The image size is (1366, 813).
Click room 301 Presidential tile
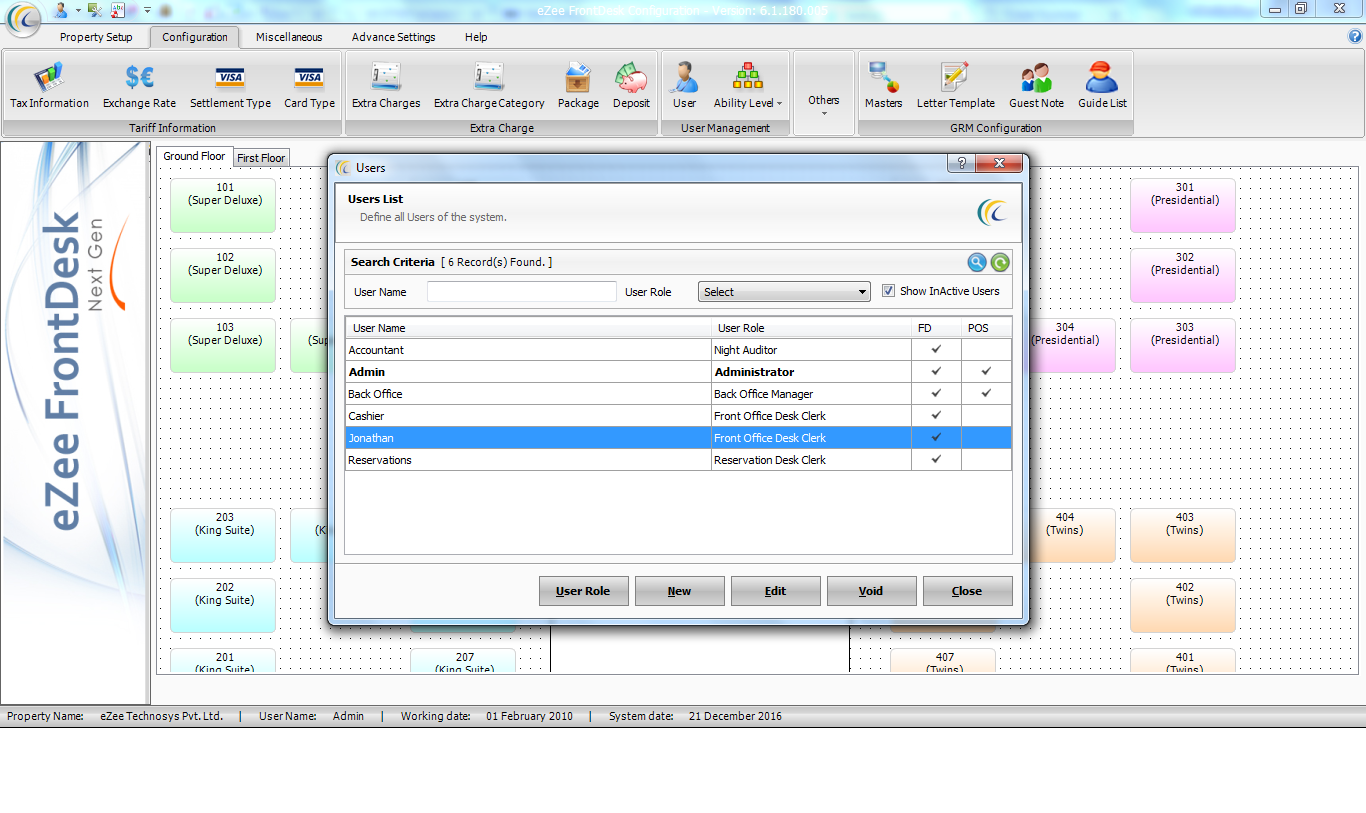(x=1183, y=205)
